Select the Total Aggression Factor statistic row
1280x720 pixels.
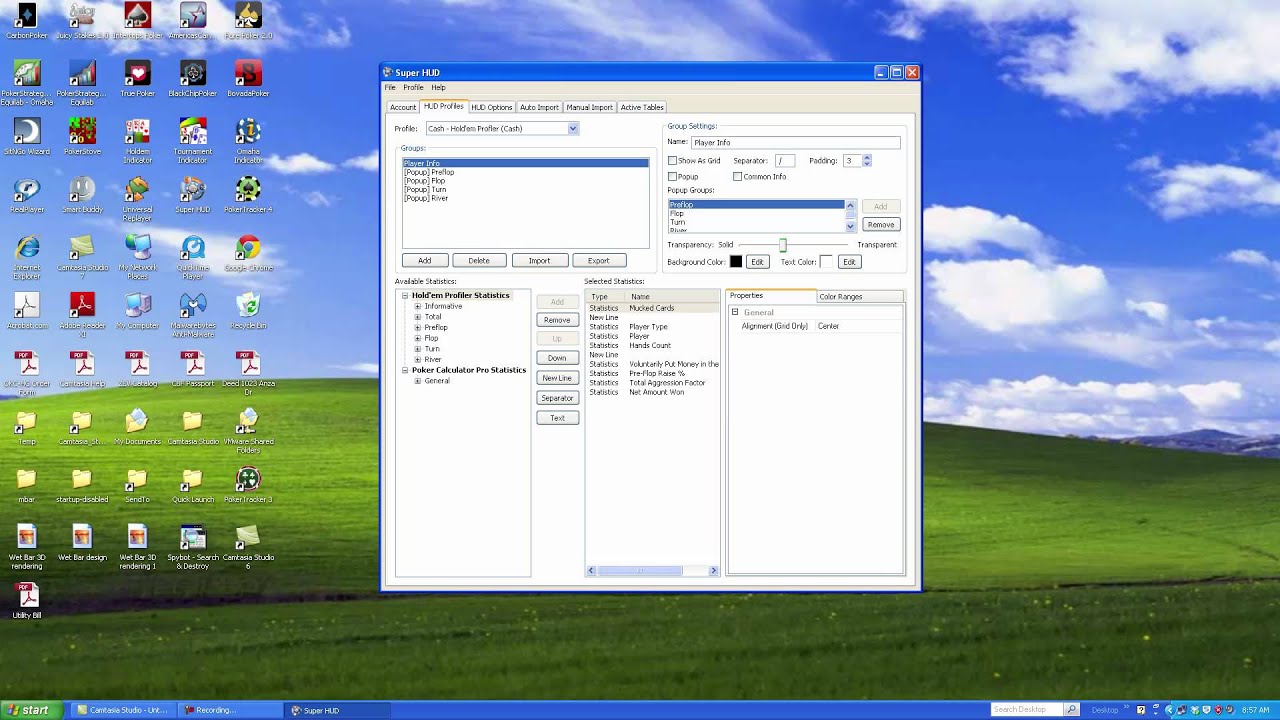pyautogui.click(x=652, y=383)
